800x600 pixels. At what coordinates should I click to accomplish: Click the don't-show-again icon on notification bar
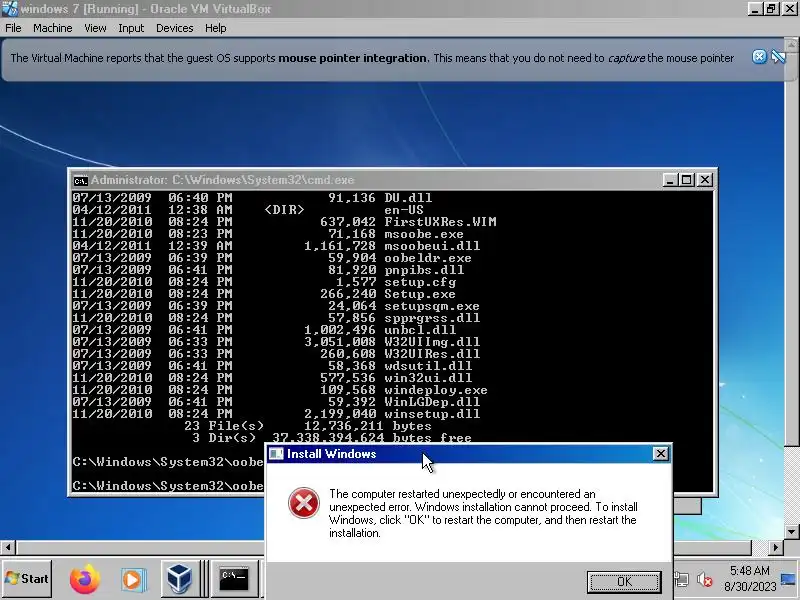pyautogui.click(x=778, y=57)
